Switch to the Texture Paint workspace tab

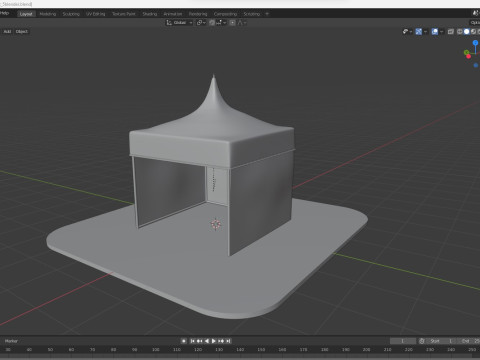coord(124,14)
